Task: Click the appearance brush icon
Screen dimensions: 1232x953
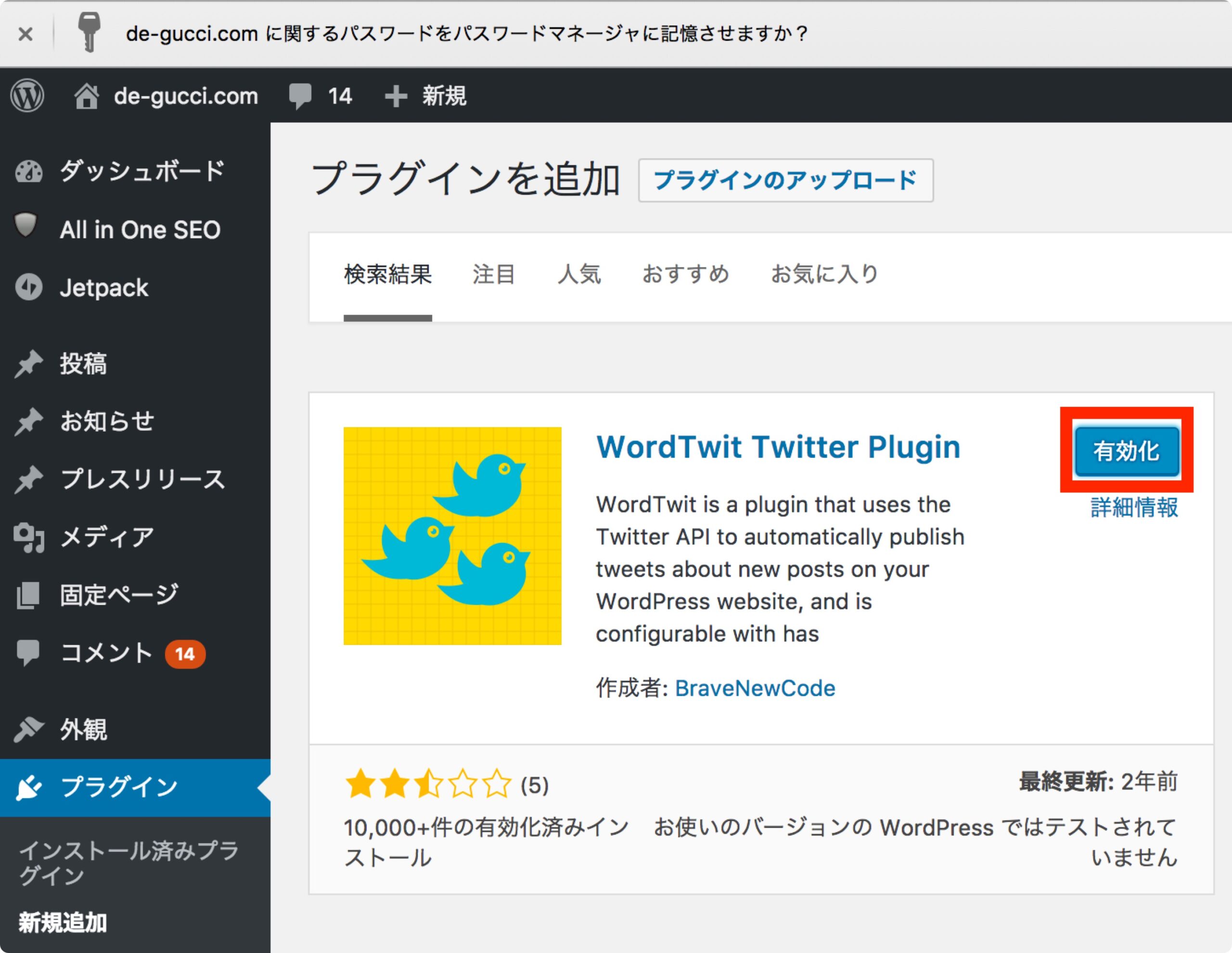Action: tap(29, 730)
